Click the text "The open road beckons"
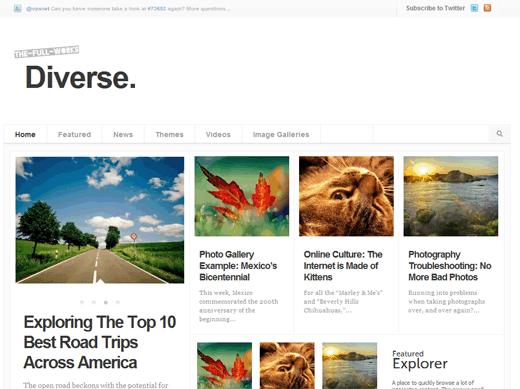 96,385
